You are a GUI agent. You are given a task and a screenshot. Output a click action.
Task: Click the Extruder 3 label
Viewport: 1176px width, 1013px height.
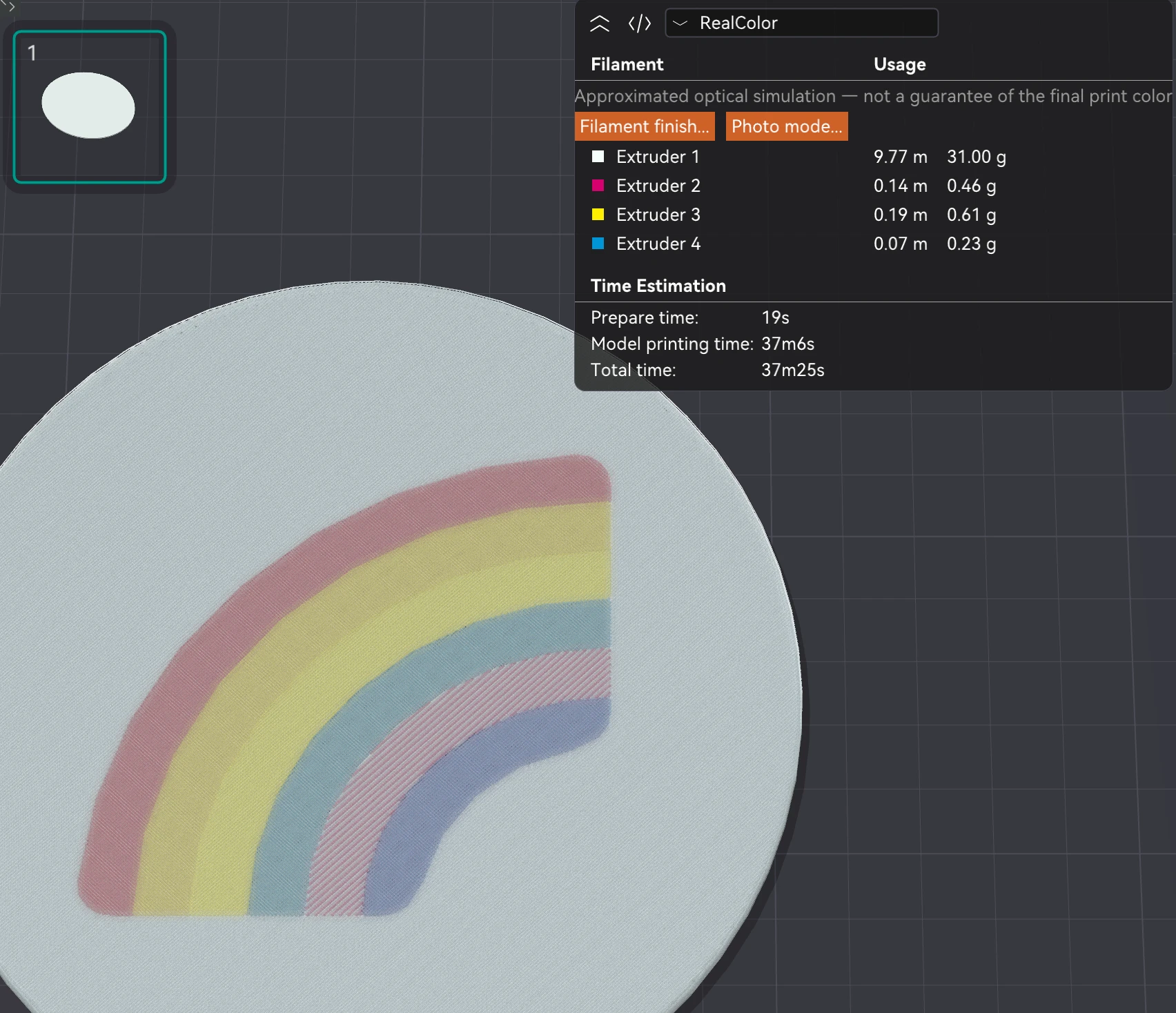pyautogui.click(x=658, y=215)
